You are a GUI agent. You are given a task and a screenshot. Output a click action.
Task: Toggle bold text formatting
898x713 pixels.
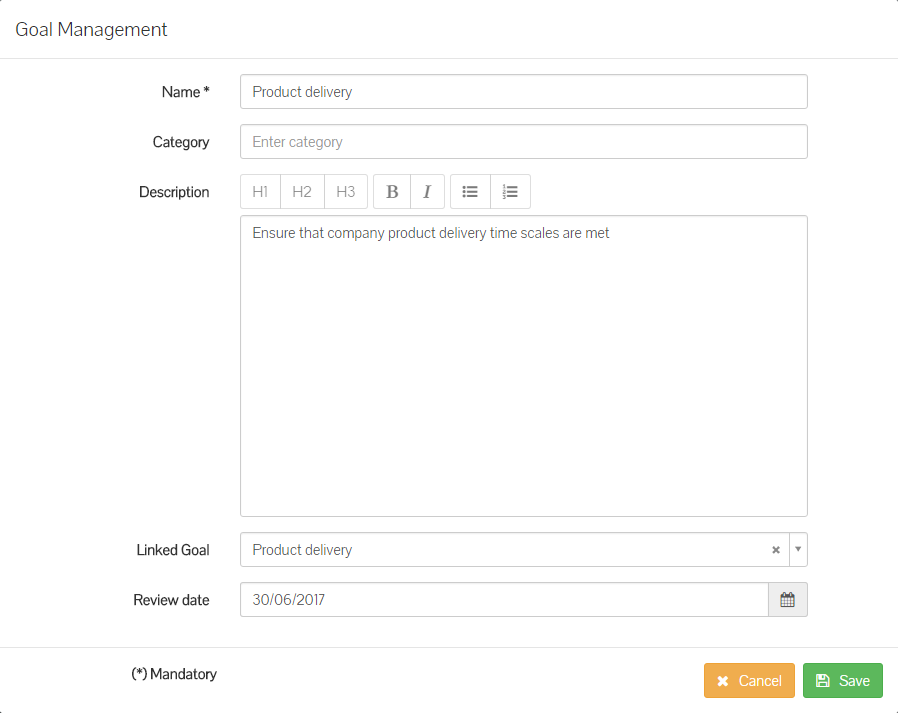click(392, 192)
